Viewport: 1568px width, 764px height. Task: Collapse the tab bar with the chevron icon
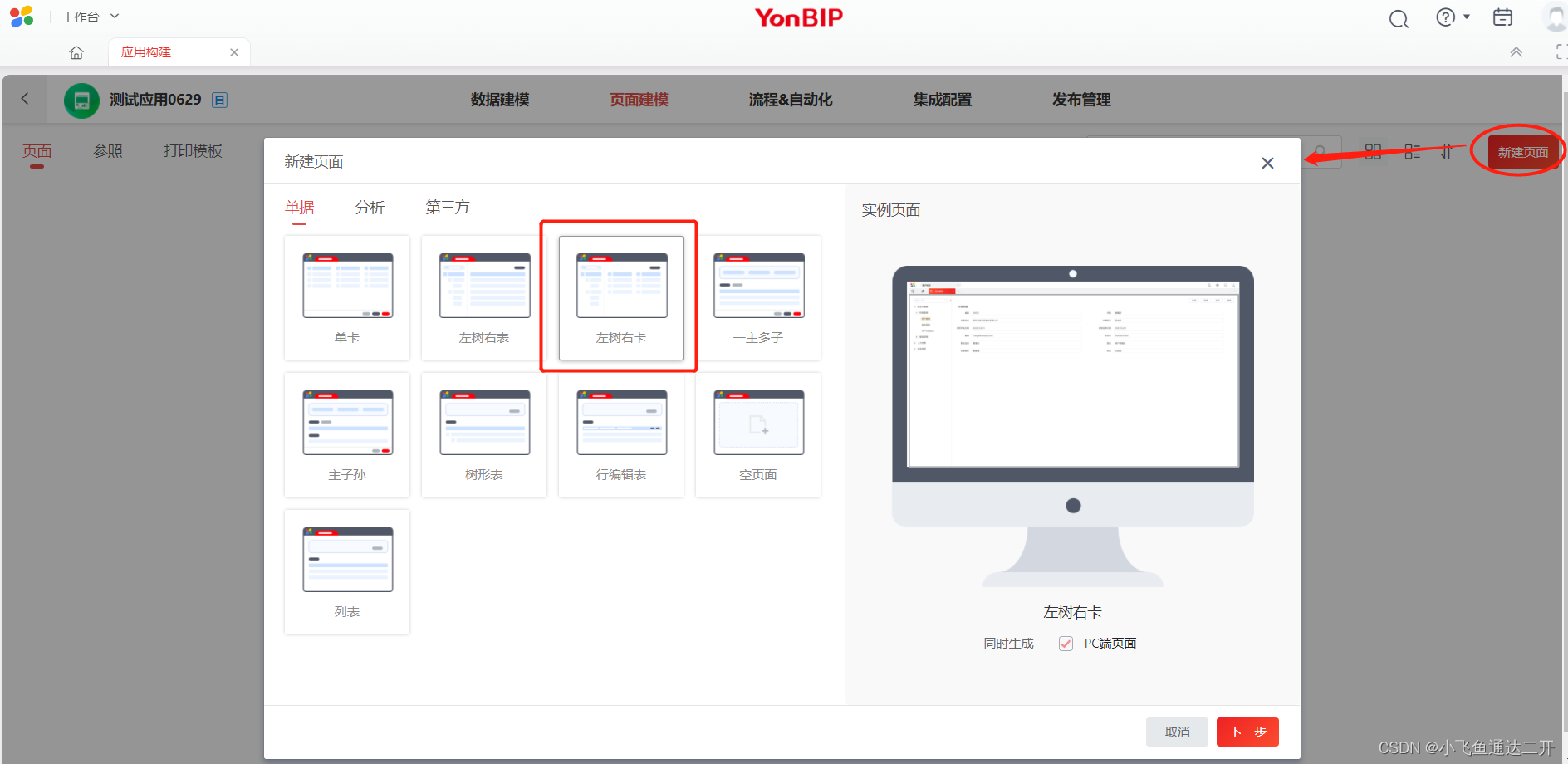click(1516, 51)
